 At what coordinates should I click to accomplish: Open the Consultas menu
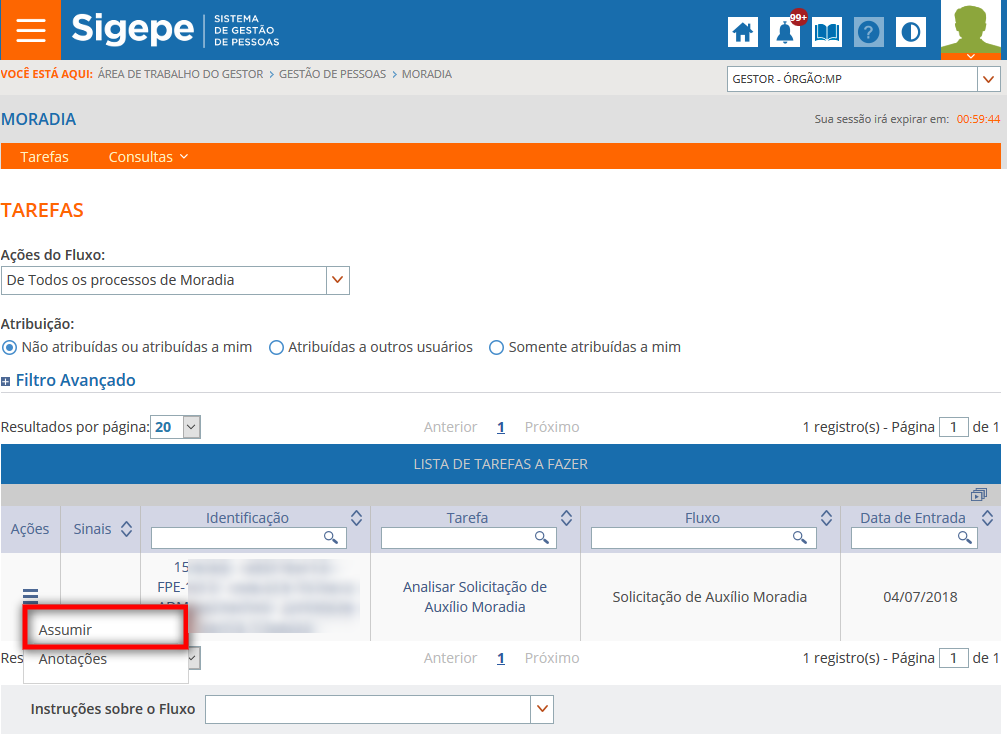point(148,157)
